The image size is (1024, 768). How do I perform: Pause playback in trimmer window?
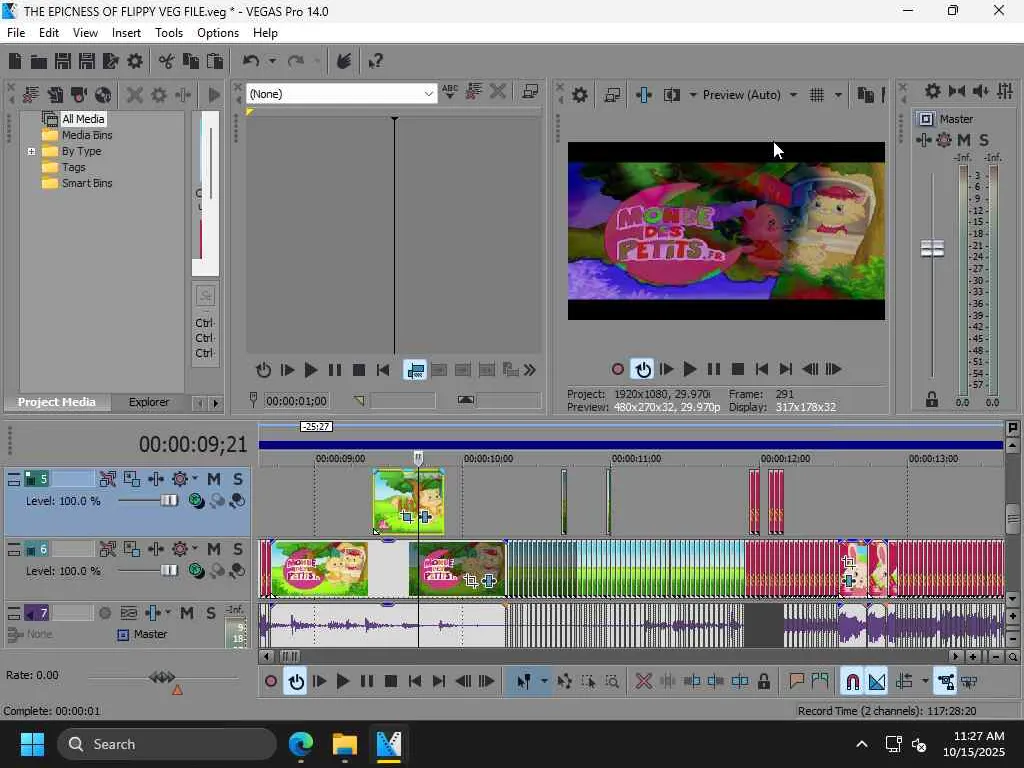click(334, 370)
